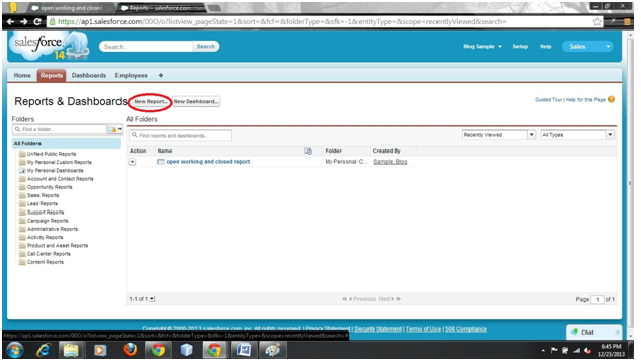Image resolution: width=641 pixels, height=364 pixels.
Task: Click the New Report button
Action: tap(150, 101)
